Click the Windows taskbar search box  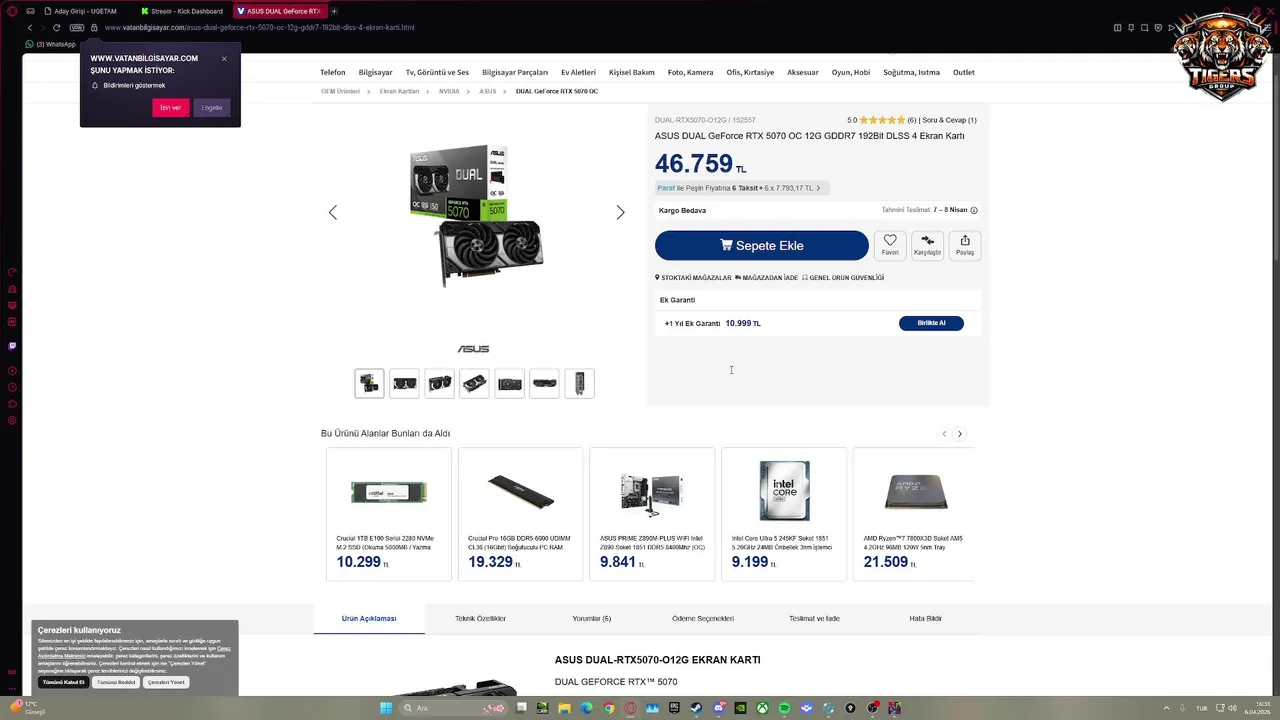click(453, 708)
